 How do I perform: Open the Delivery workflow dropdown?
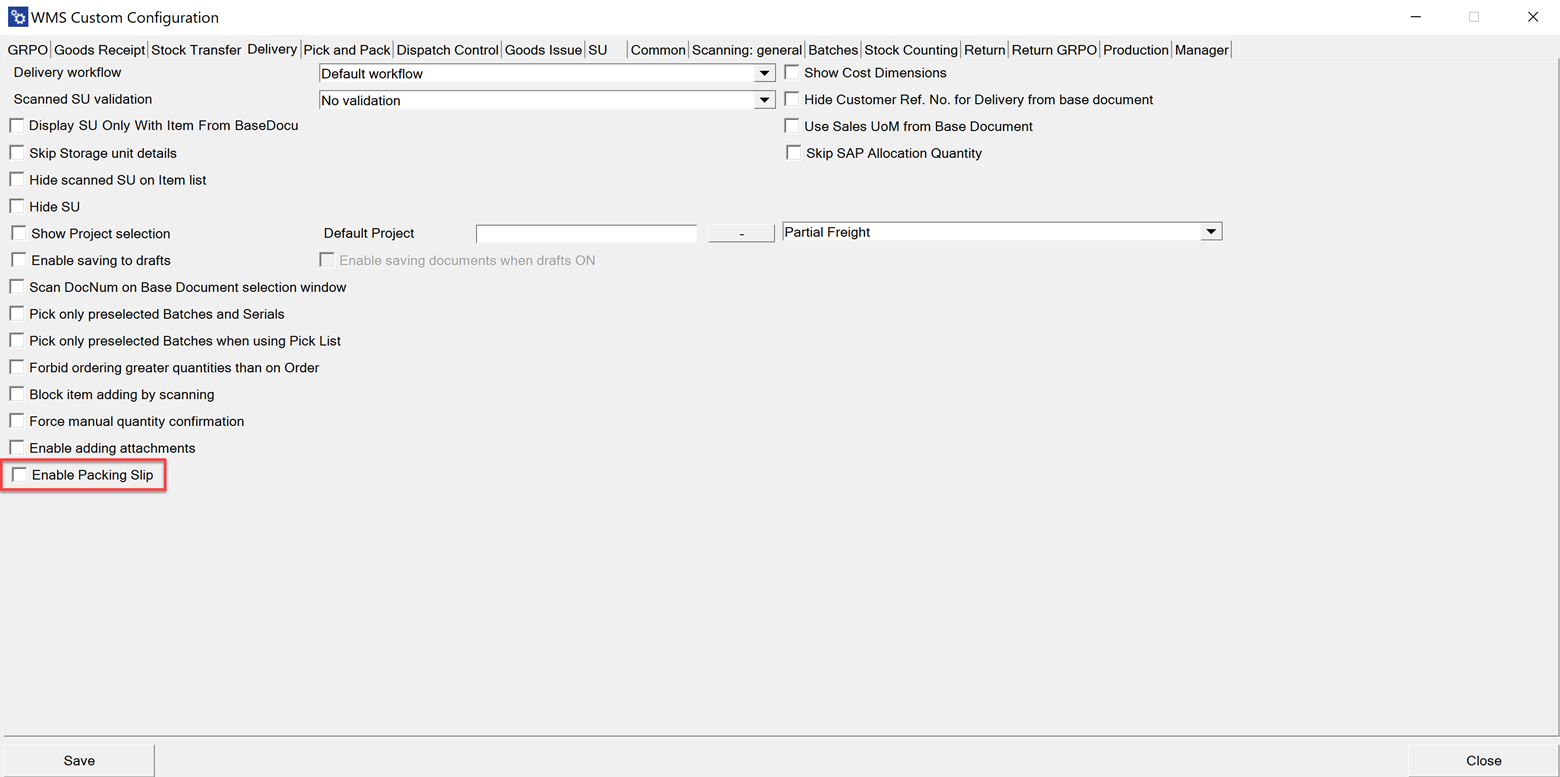point(765,73)
